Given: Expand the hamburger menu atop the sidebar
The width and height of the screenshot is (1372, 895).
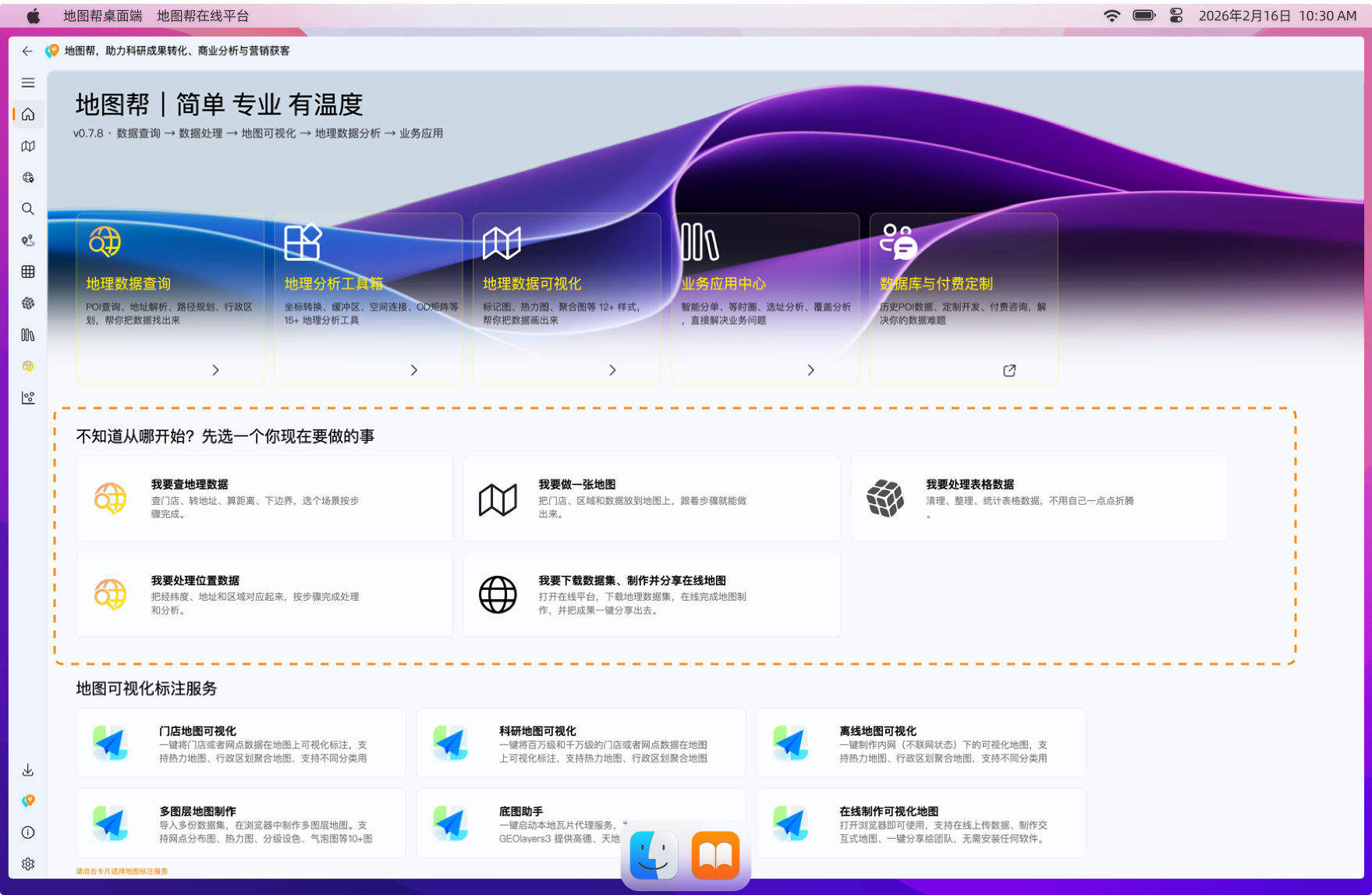Looking at the screenshot, I should (x=28, y=83).
